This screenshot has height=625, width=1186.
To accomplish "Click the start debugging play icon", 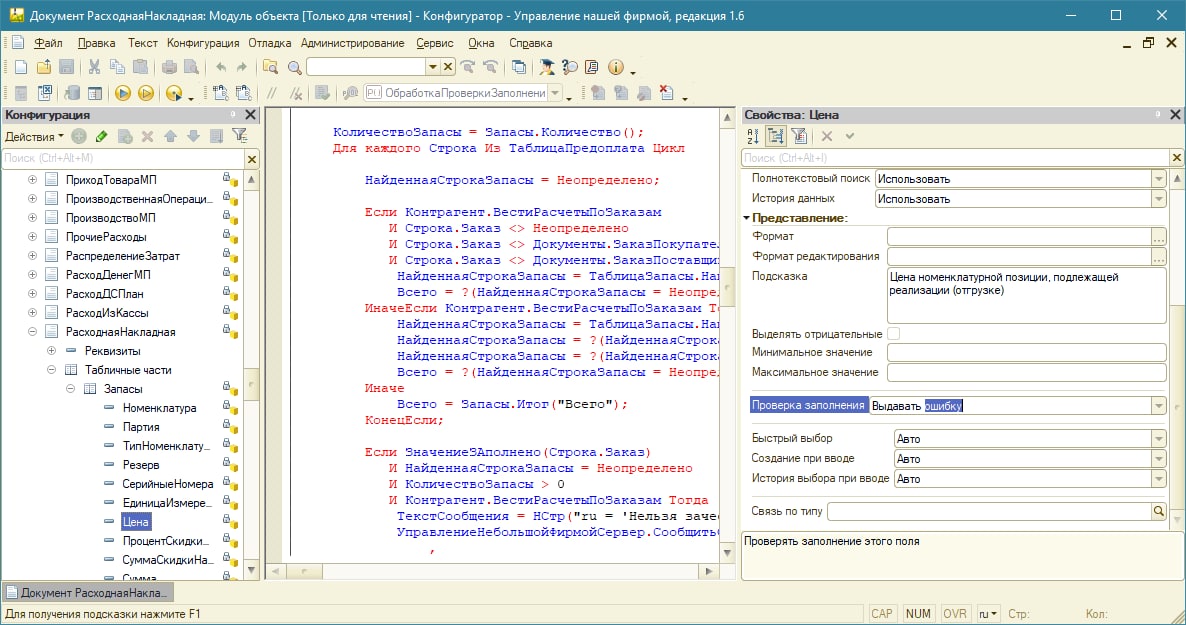I will pyautogui.click(x=123, y=93).
